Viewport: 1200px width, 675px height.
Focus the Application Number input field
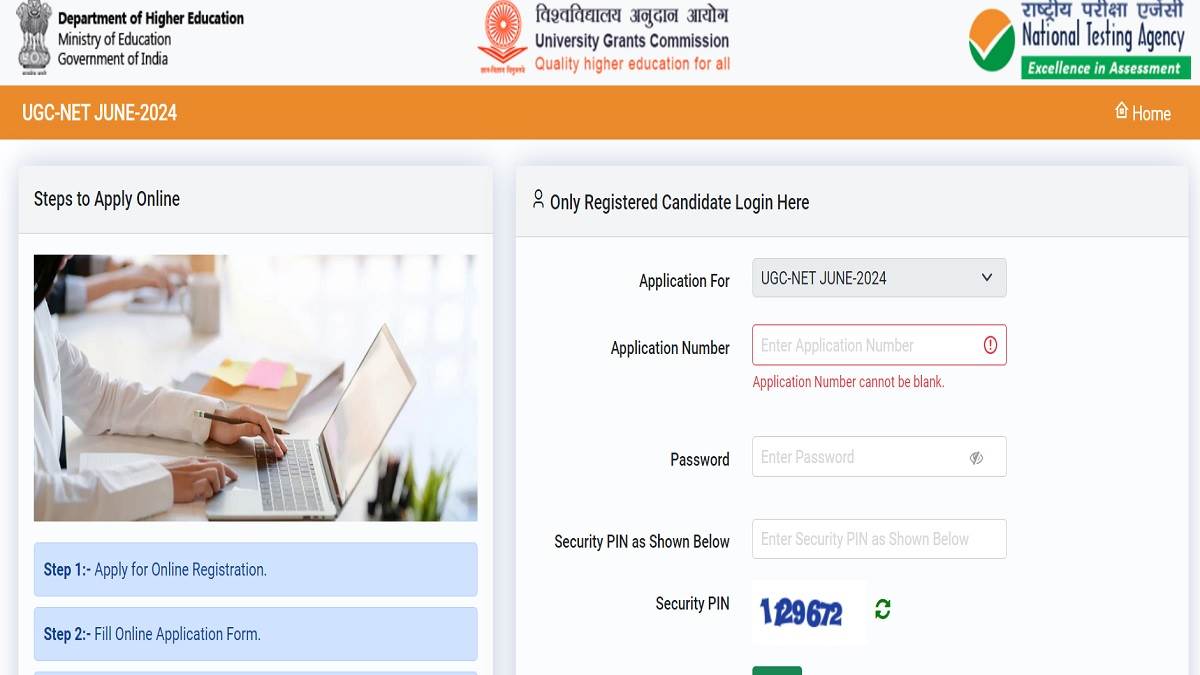pyautogui.click(x=879, y=345)
